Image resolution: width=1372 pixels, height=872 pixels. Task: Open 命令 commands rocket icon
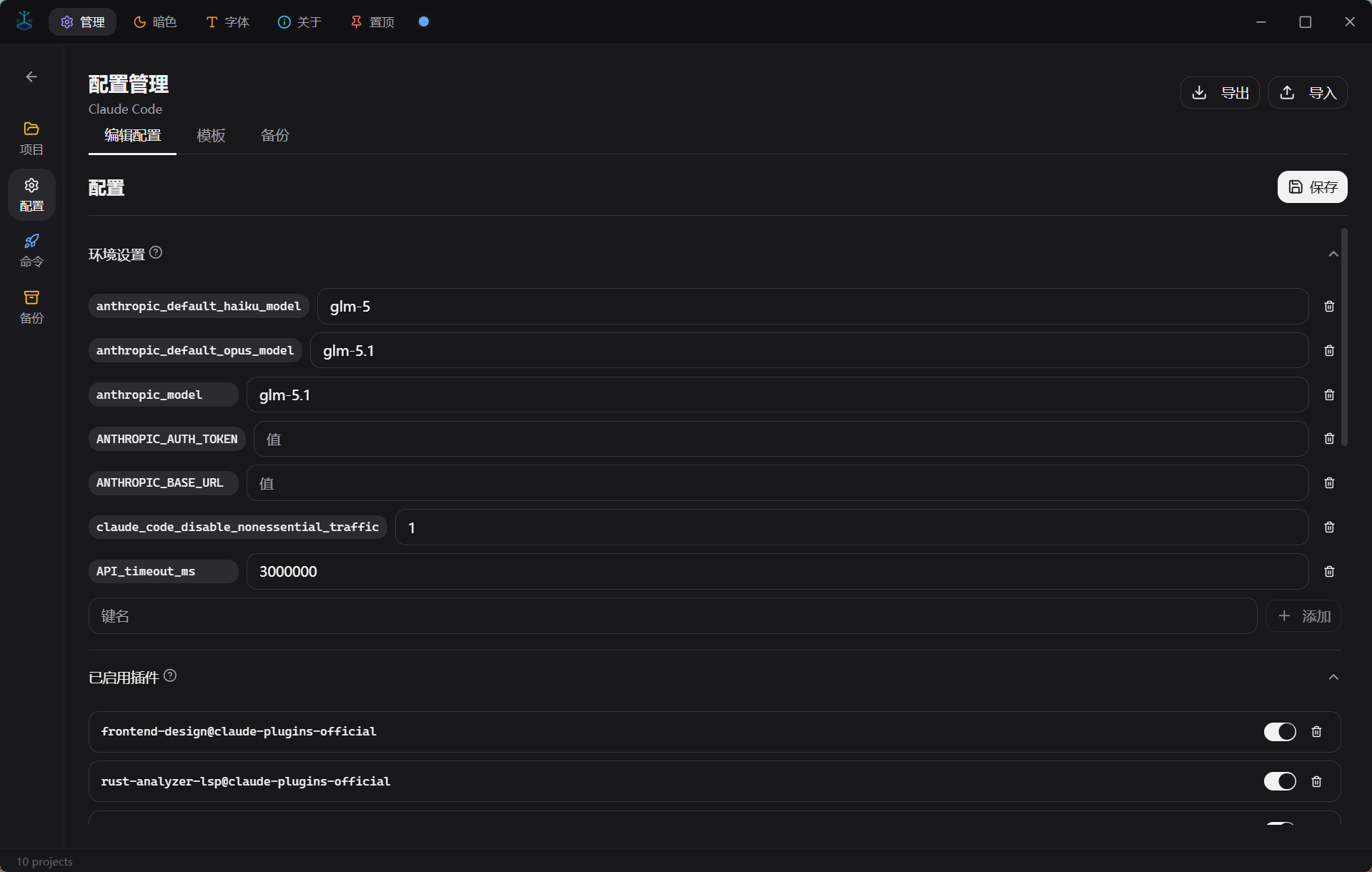(31, 250)
